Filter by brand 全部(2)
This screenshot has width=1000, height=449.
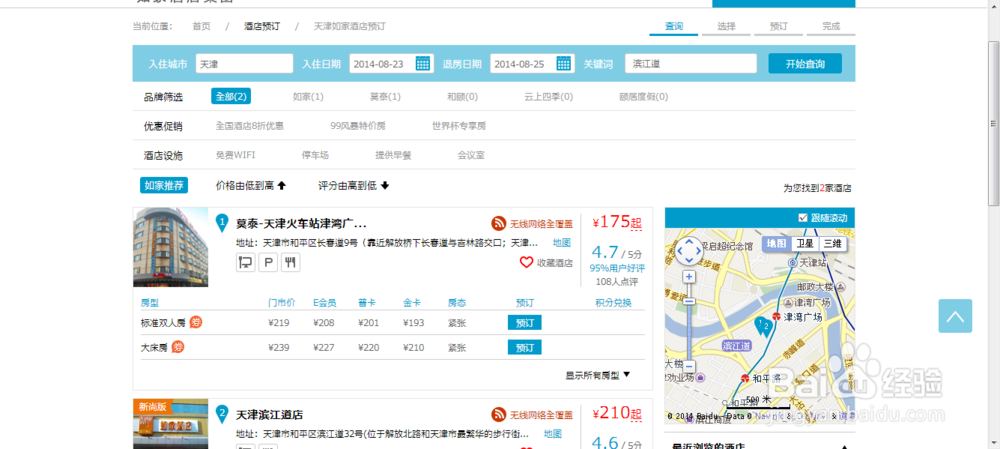click(231, 96)
